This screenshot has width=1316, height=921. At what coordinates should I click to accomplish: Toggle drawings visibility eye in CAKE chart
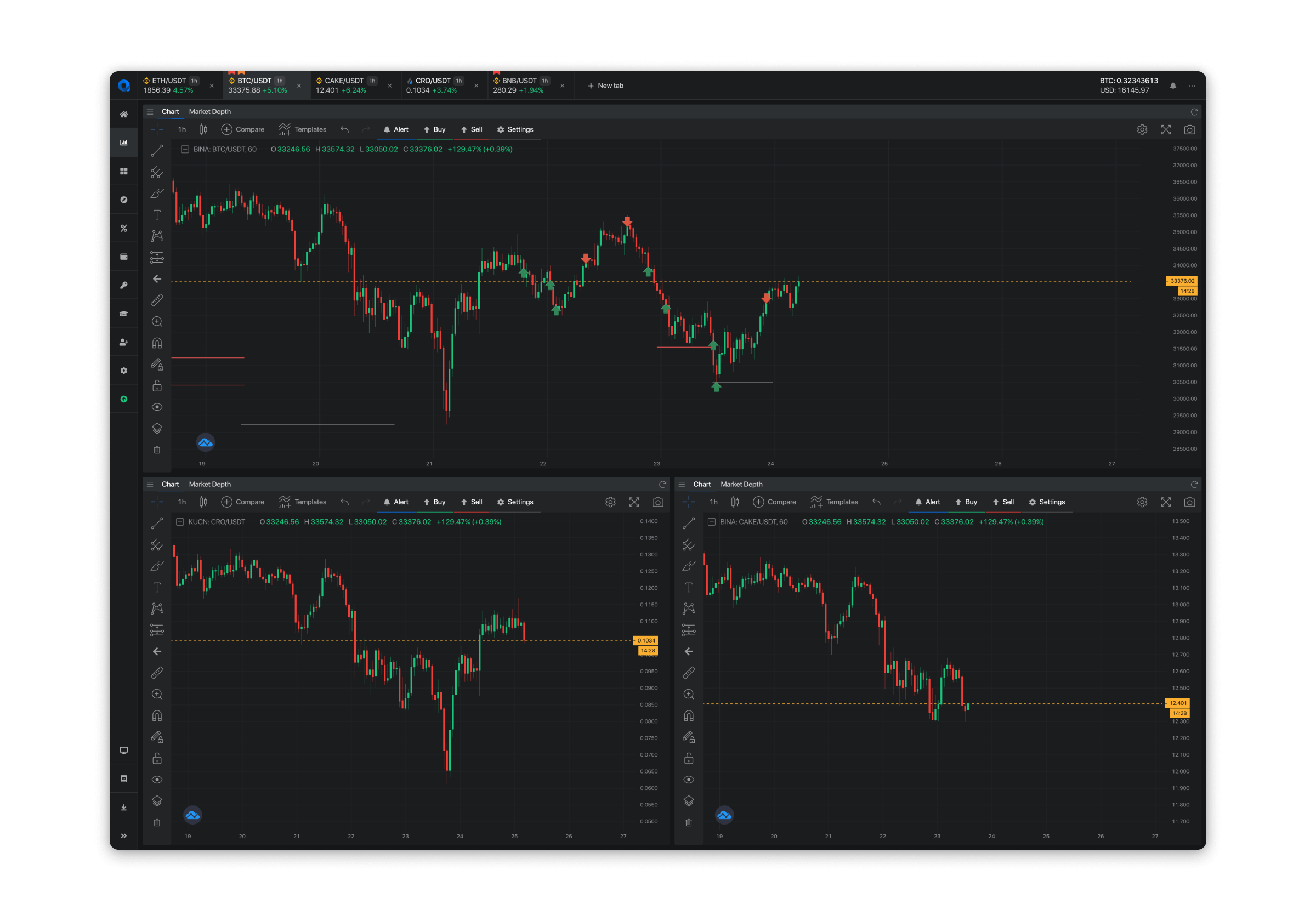pyautogui.click(x=689, y=780)
